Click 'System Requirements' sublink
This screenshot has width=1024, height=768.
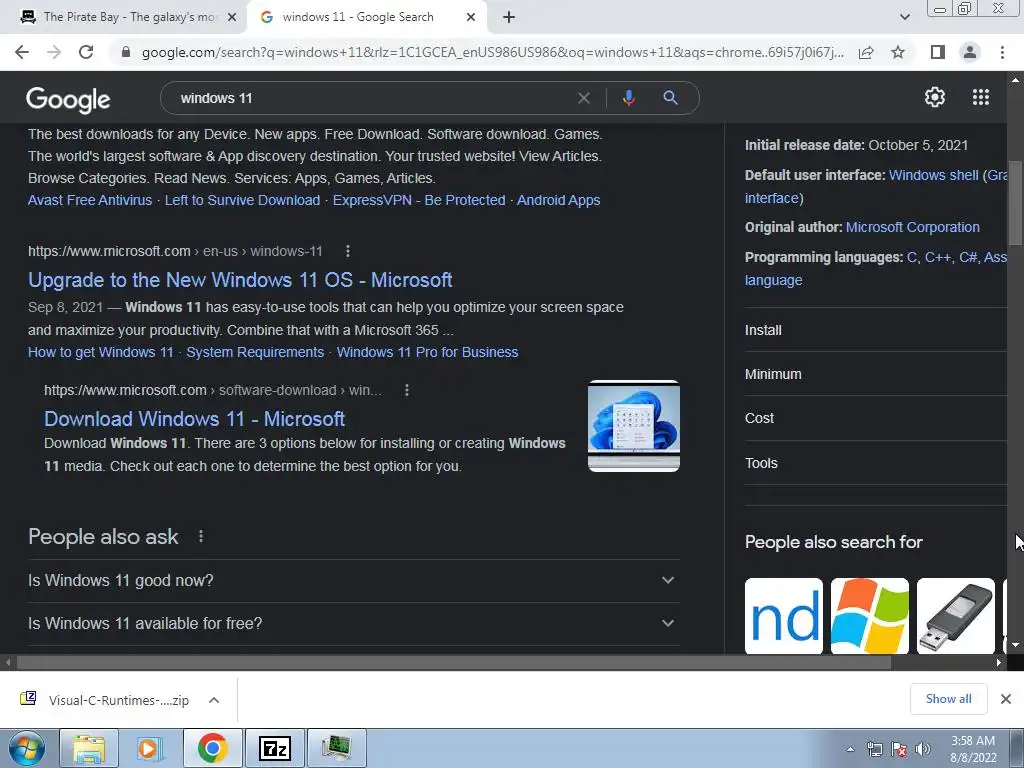[255, 352]
